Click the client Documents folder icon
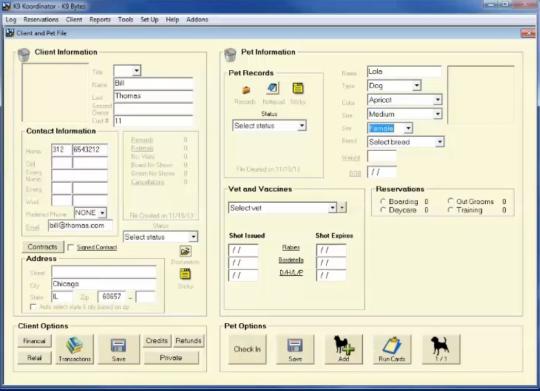Image resolution: width=540 pixels, height=391 pixels. click(185, 251)
